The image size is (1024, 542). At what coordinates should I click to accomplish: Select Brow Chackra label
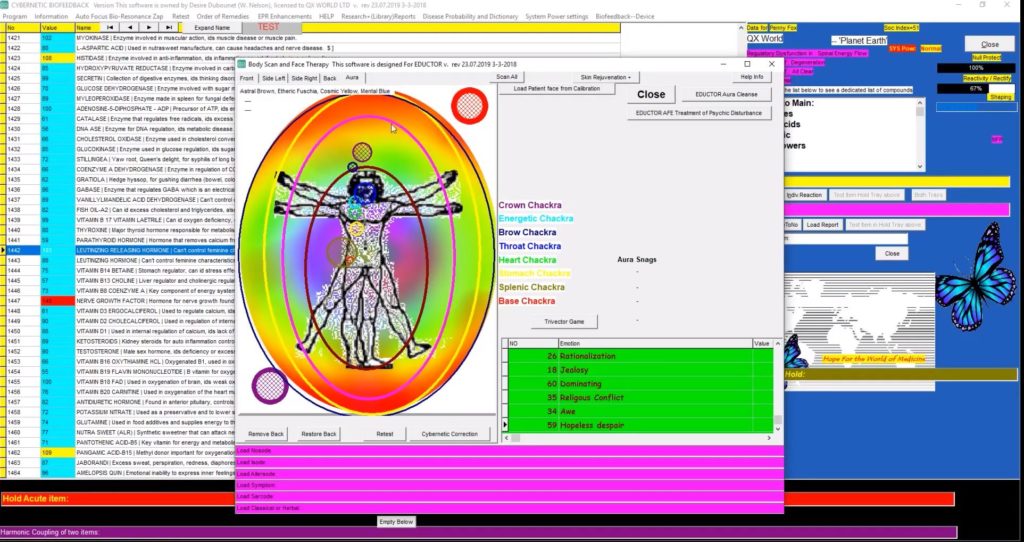click(527, 232)
